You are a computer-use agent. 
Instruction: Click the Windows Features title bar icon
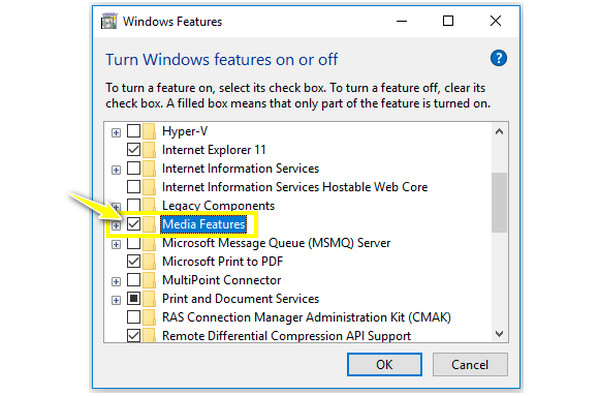[109, 21]
